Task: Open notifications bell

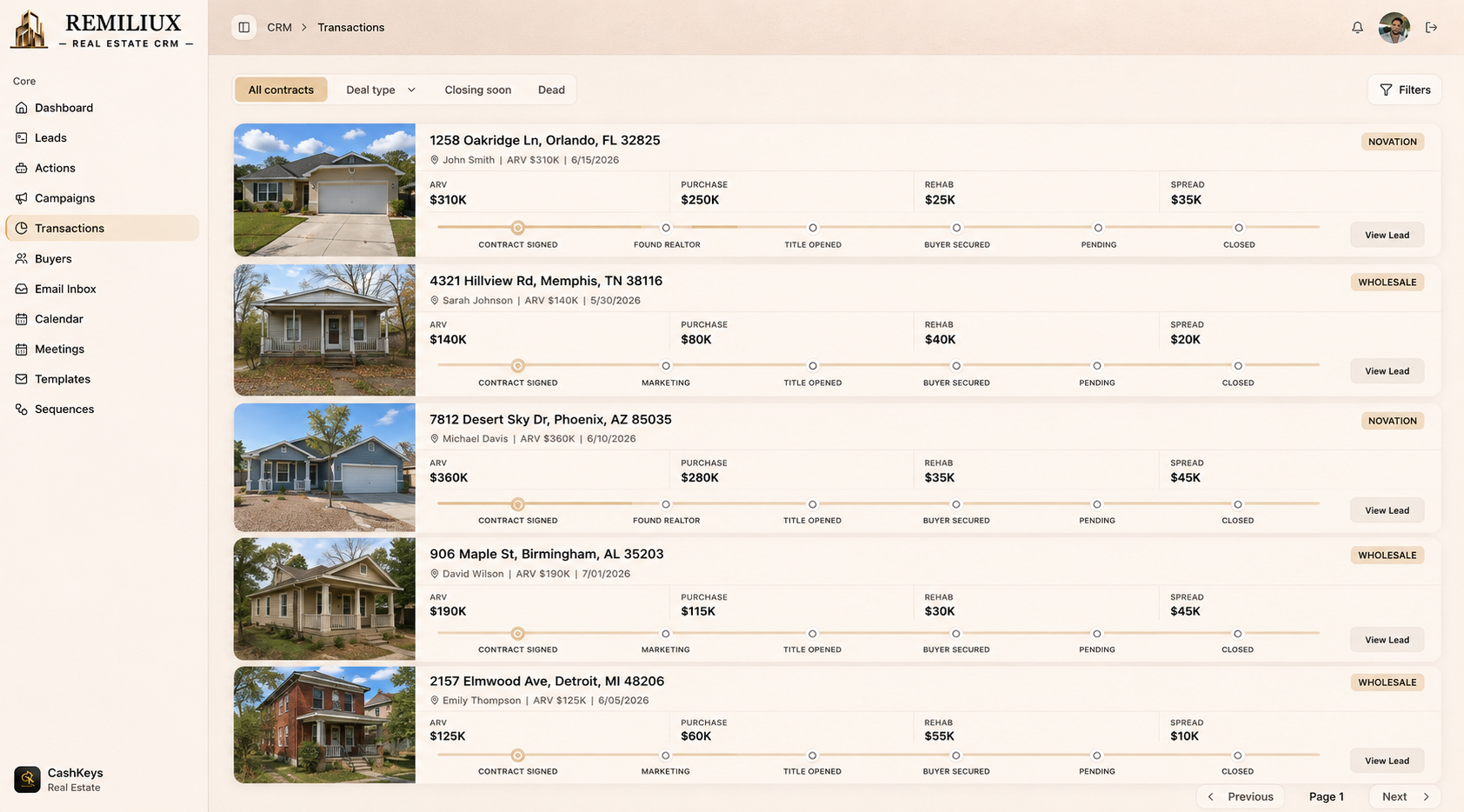Action: point(1357,28)
